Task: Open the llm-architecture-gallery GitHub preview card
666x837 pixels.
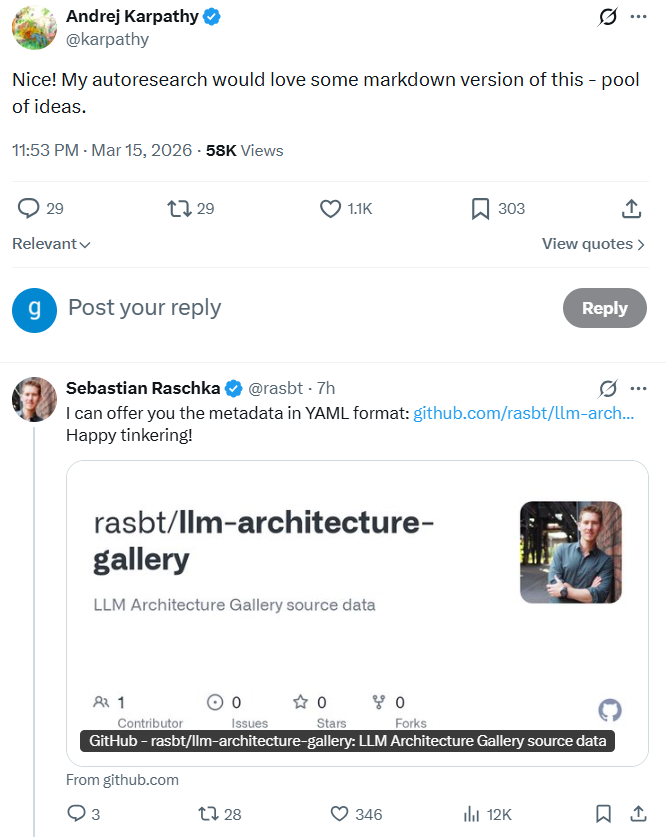Action: [357, 600]
